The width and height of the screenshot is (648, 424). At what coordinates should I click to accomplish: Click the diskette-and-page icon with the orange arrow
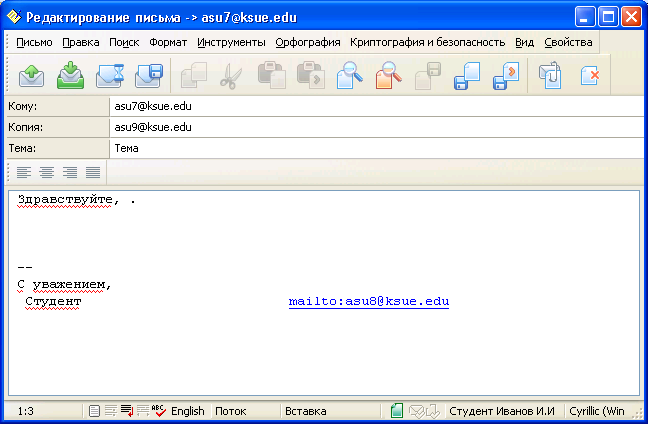point(506,76)
